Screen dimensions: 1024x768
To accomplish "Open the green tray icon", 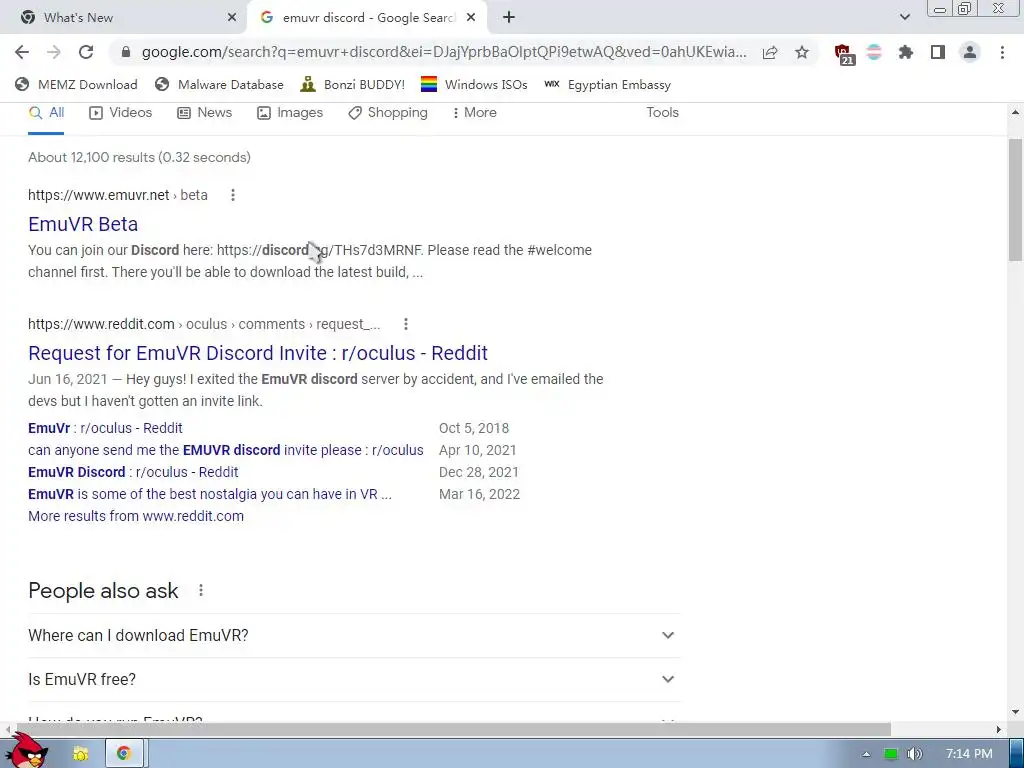I will pyautogui.click(x=891, y=754).
